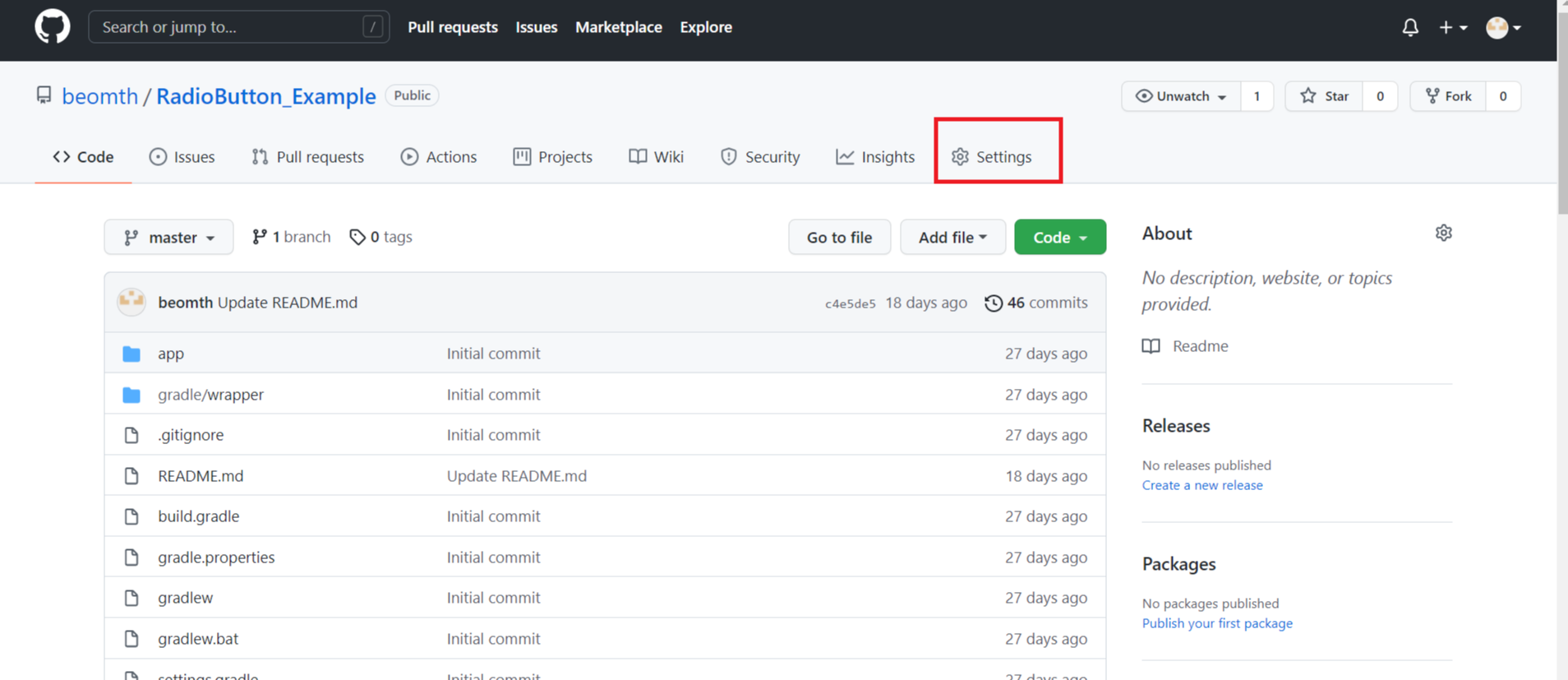Click the gradle.properties file icon
Screen dimensions: 1568x680
point(131,557)
